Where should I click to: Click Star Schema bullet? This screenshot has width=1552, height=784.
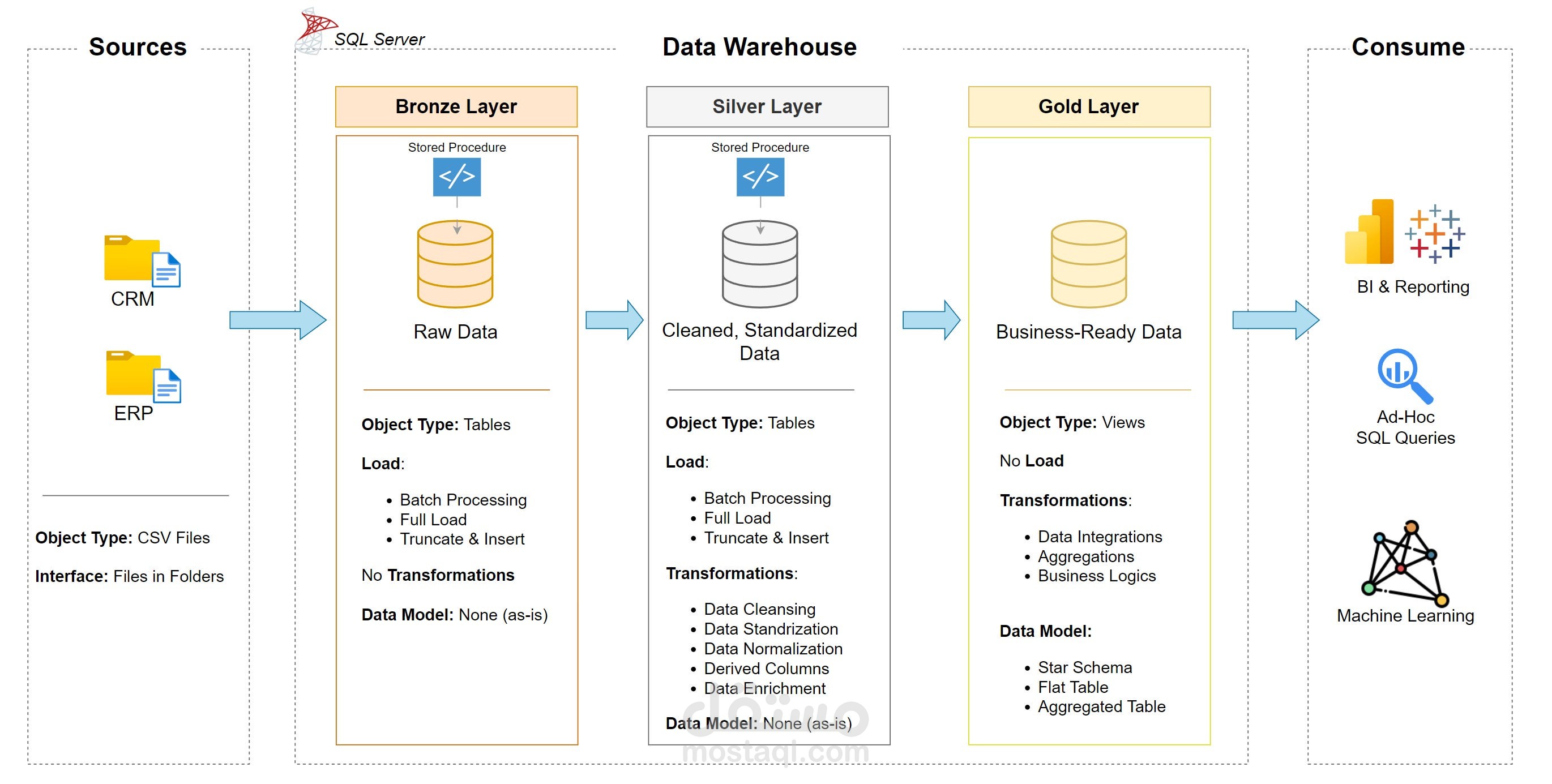coord(1084,667)
